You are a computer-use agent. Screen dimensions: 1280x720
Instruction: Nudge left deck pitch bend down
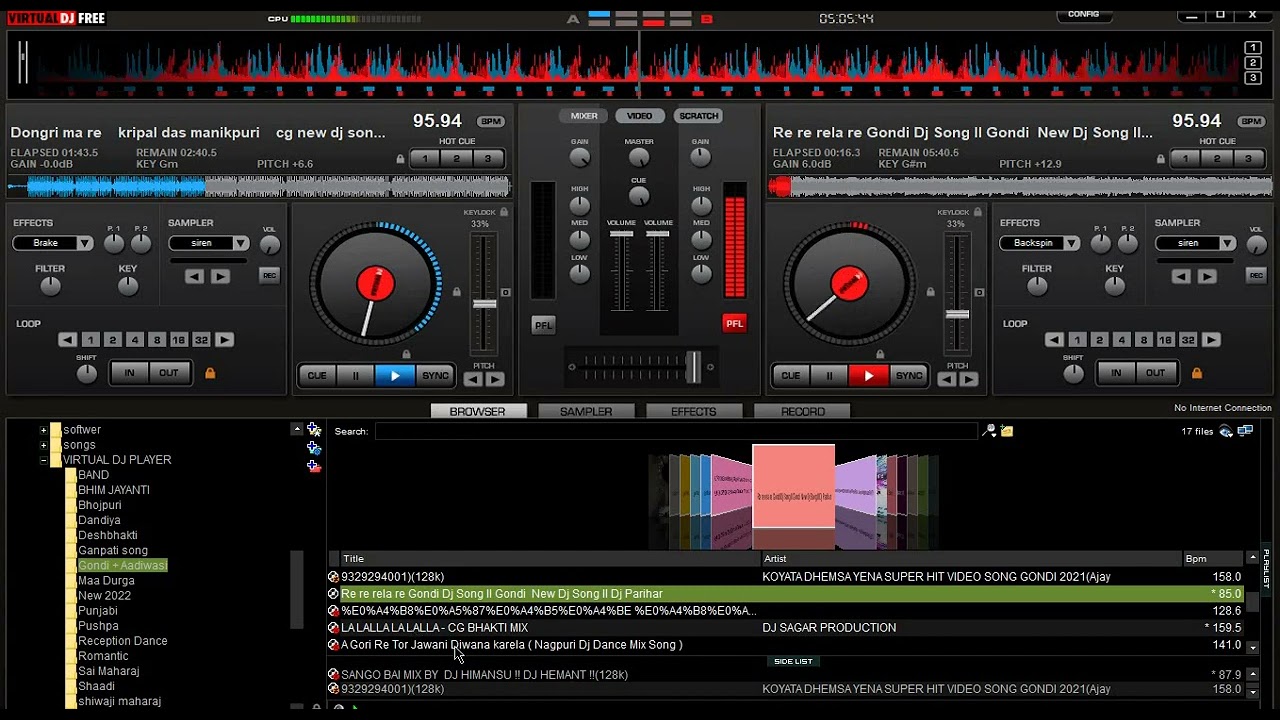click(473, 379)
